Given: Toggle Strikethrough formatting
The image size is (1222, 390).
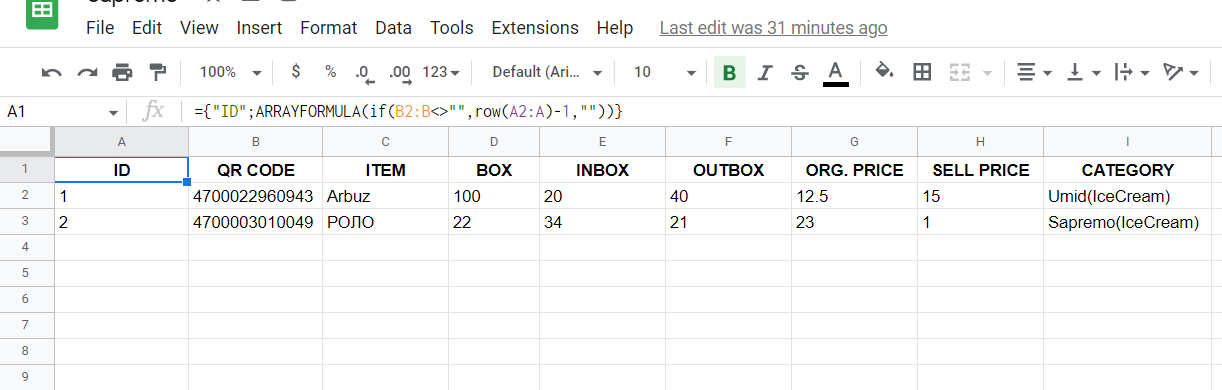Looking at the screenshot, I should [x=799, y=72].
